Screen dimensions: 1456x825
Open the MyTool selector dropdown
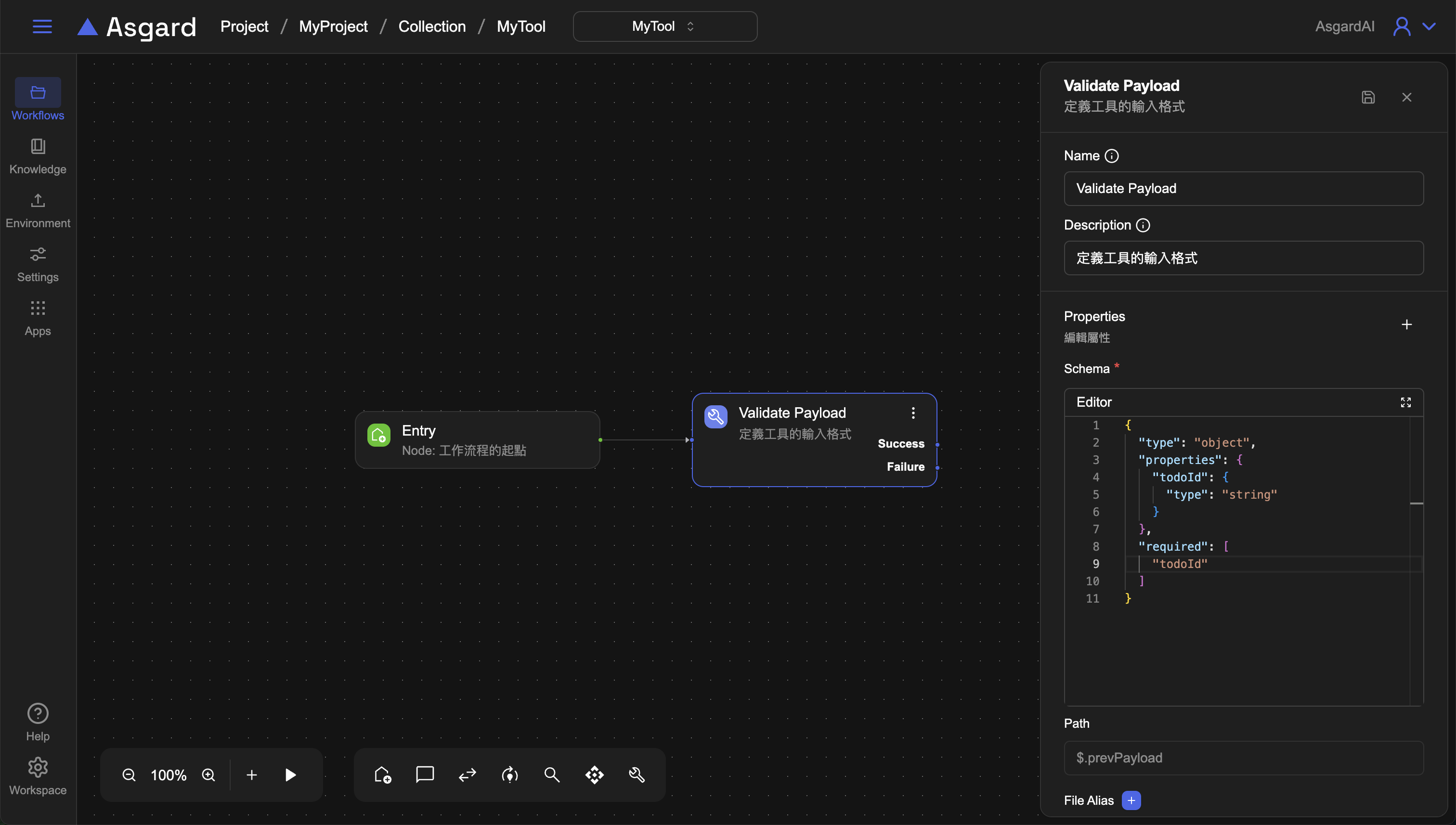[664, 26]
